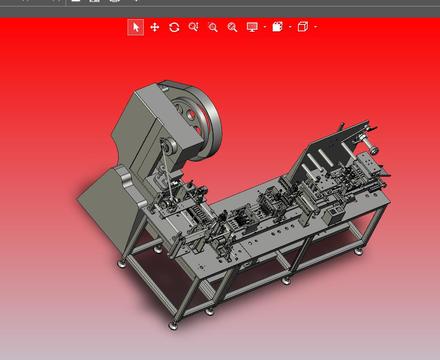
Task: Select the frontmost leveling foot of frame
Action: [173, 326]
